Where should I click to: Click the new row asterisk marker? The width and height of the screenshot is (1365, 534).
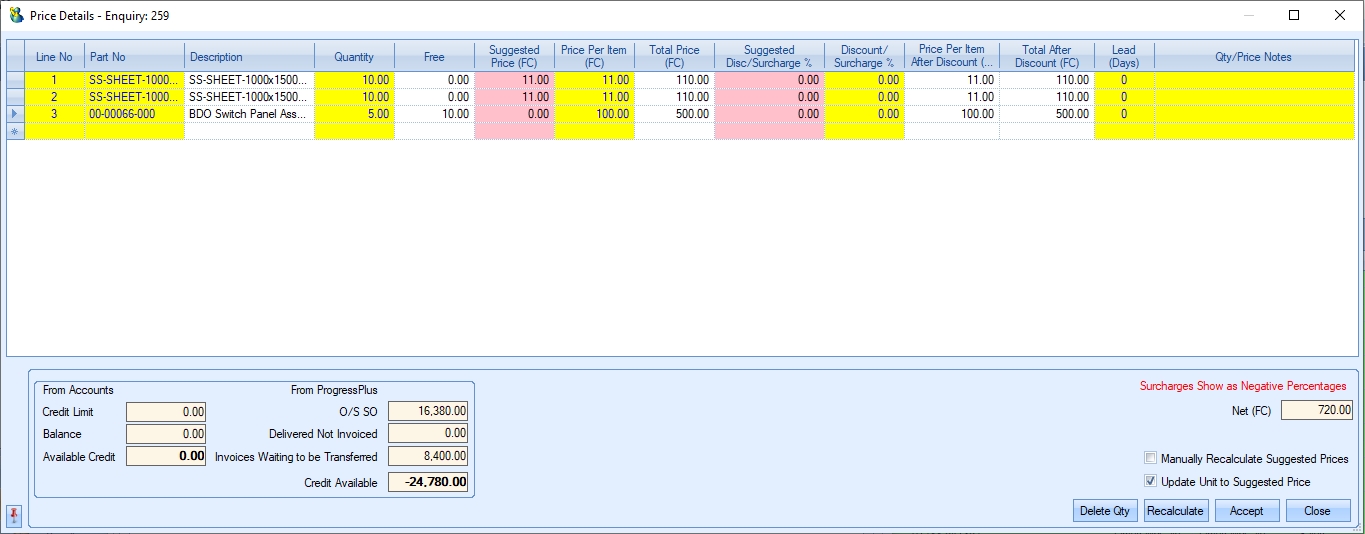click(15, 131)
